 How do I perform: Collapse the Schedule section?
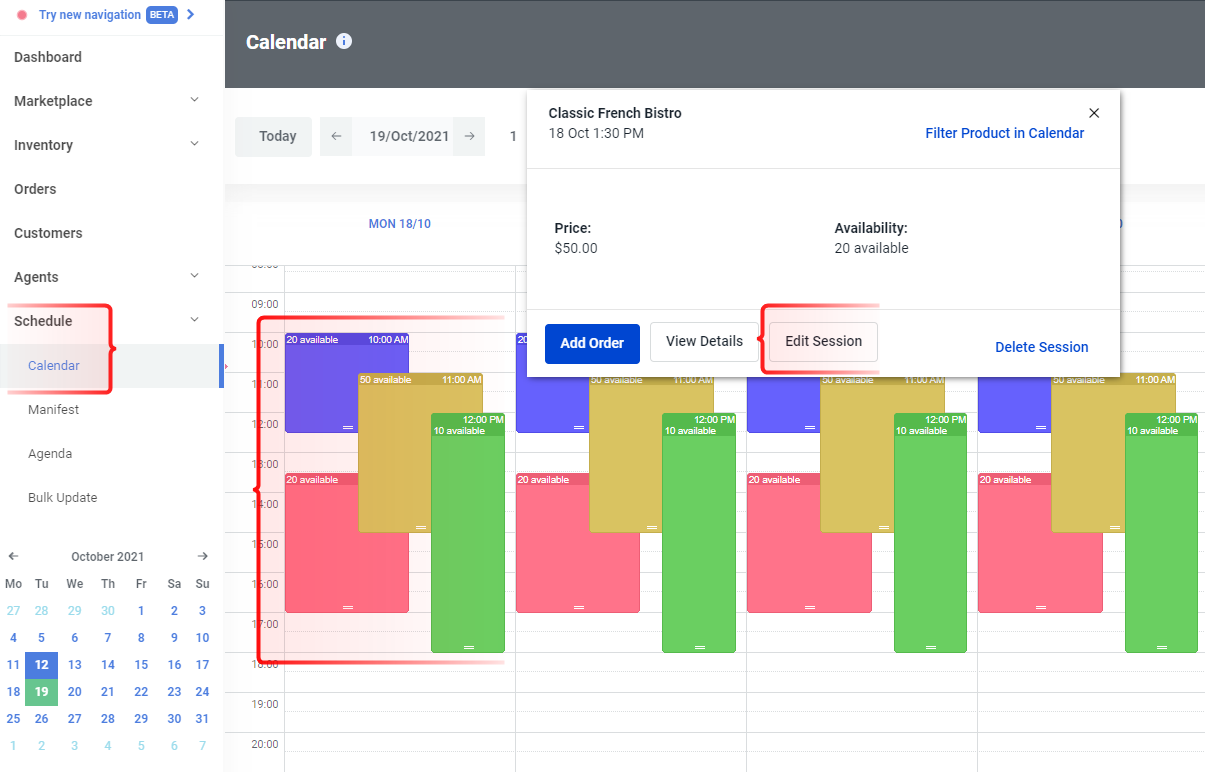(x=194, y=320)
